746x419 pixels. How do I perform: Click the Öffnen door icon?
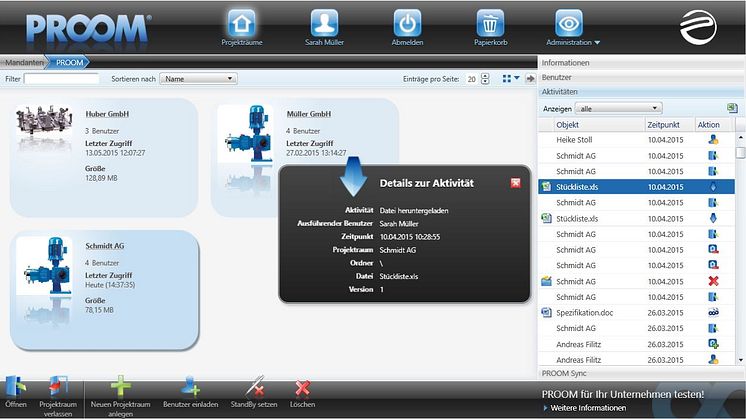[x=16, y=387]
